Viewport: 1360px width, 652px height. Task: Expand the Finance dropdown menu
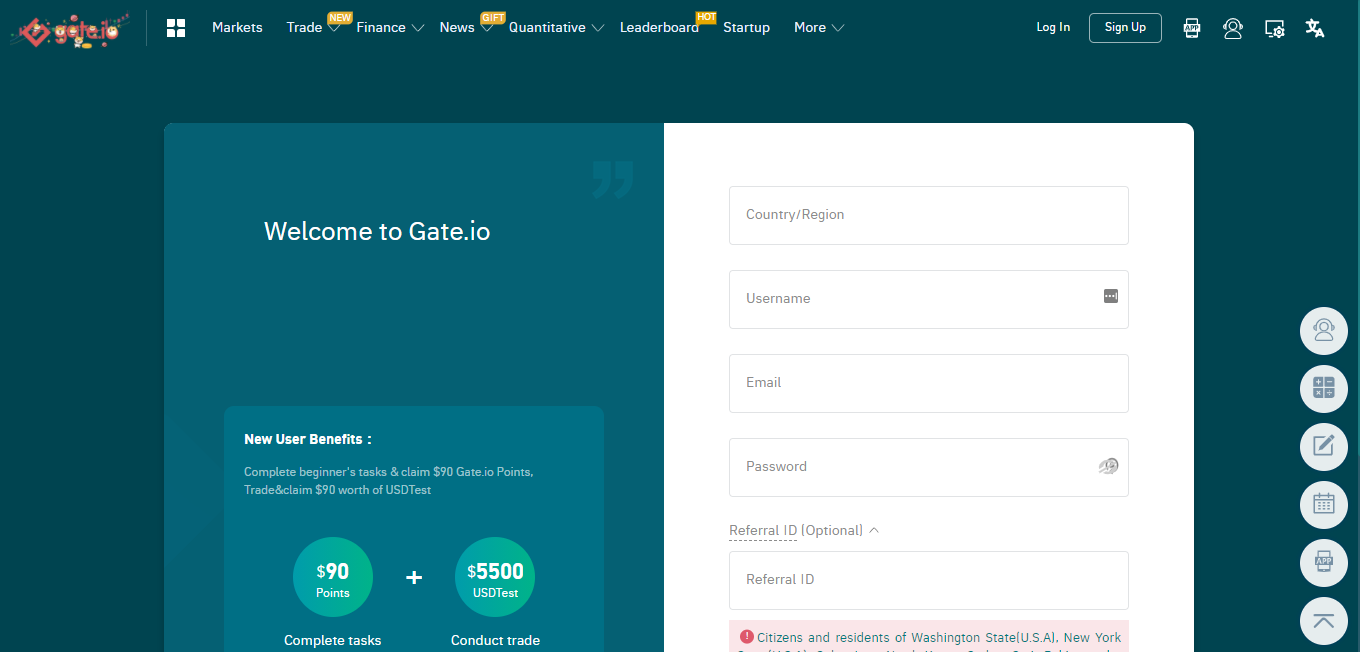coord(390,28)
